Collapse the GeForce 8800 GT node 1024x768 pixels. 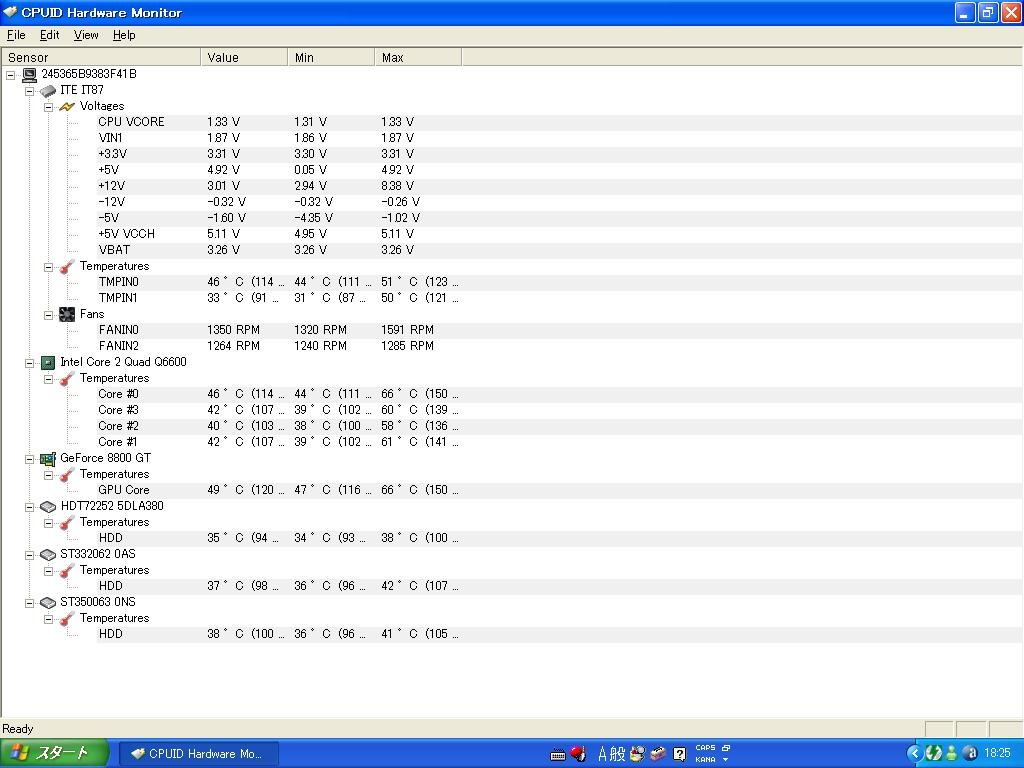(29, 458)
